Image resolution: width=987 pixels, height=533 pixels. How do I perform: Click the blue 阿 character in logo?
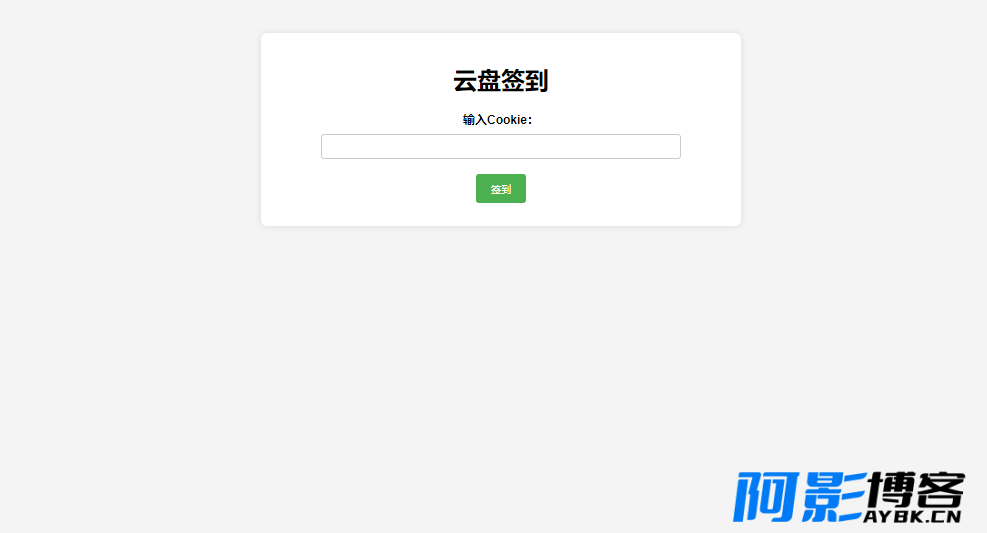[x=765, y=497]
